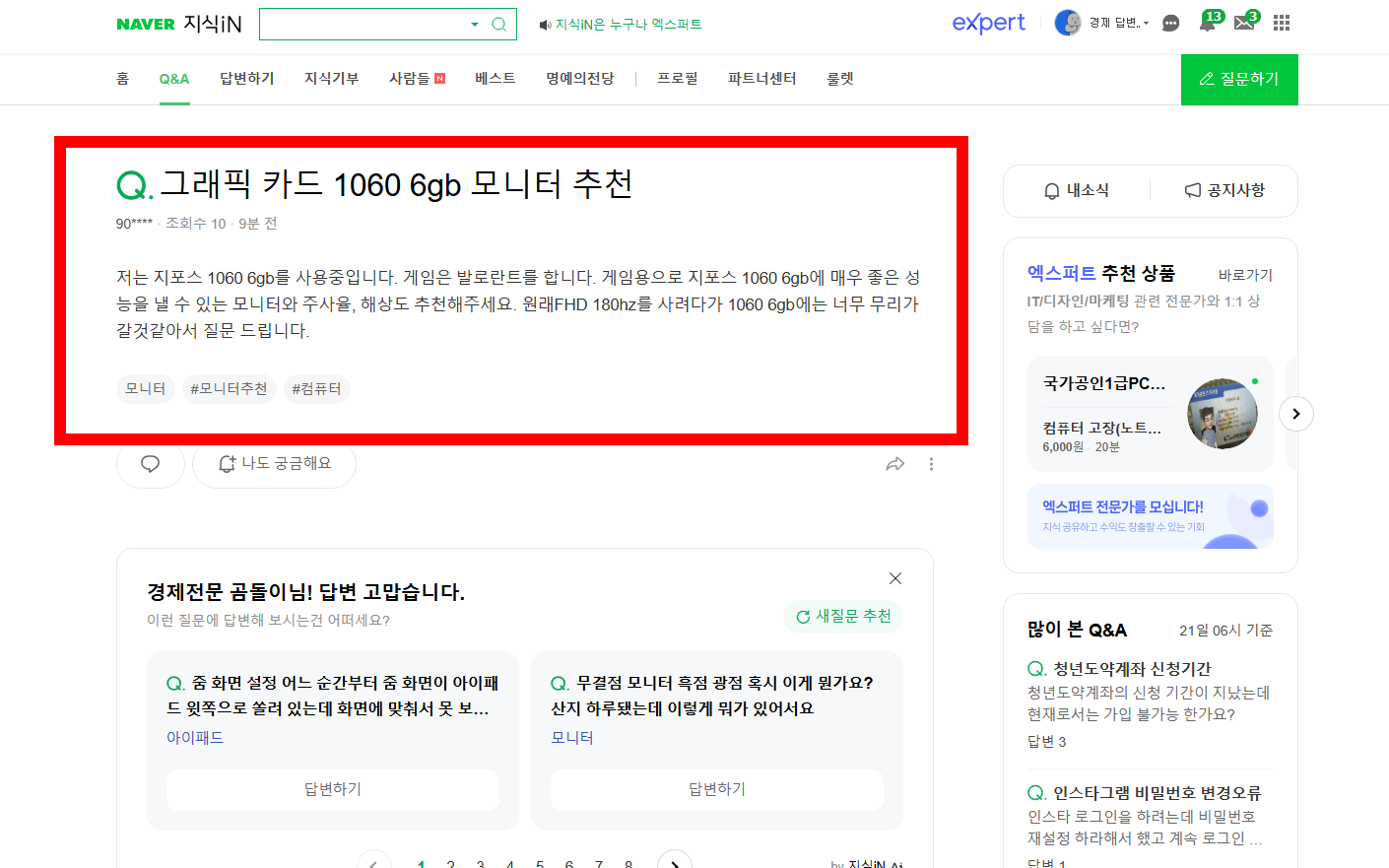The height and width of the screenshot is (868, 1389).
Task: Go to the 홈 tab
Action: [122, 79]
